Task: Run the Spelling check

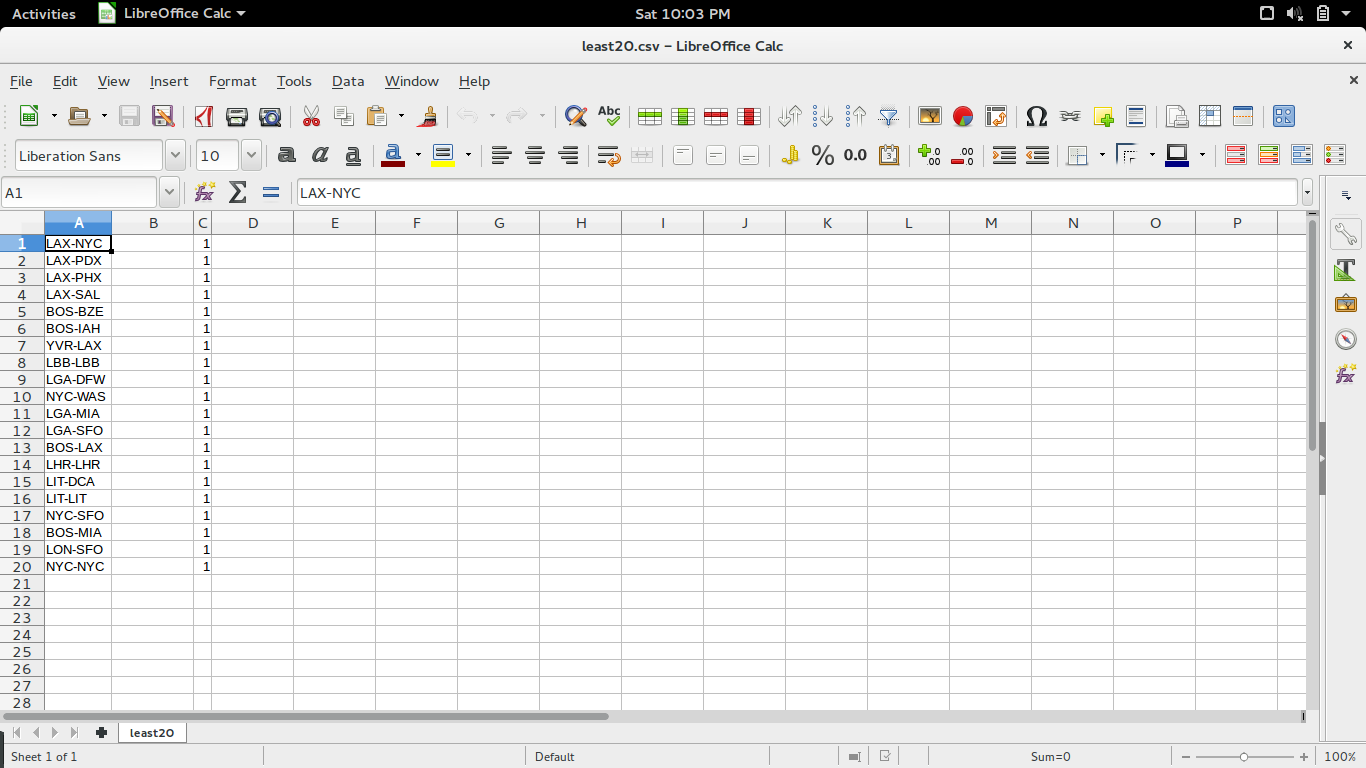Action: (609, 116)
